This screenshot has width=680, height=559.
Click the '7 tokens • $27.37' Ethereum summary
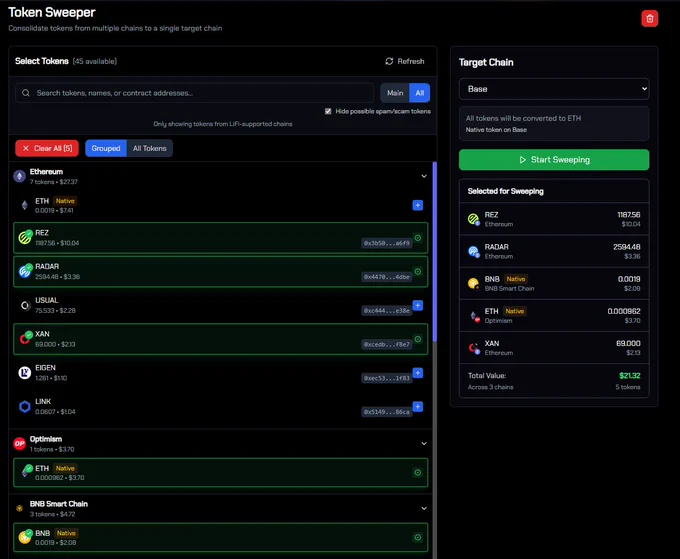click(54, 182)
